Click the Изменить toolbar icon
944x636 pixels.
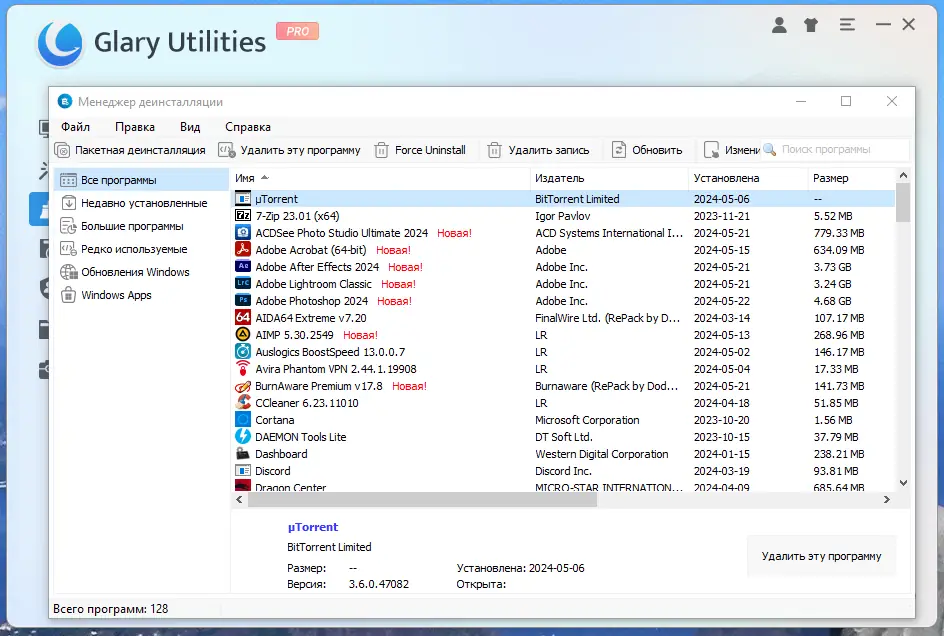(x=711, y=150)
